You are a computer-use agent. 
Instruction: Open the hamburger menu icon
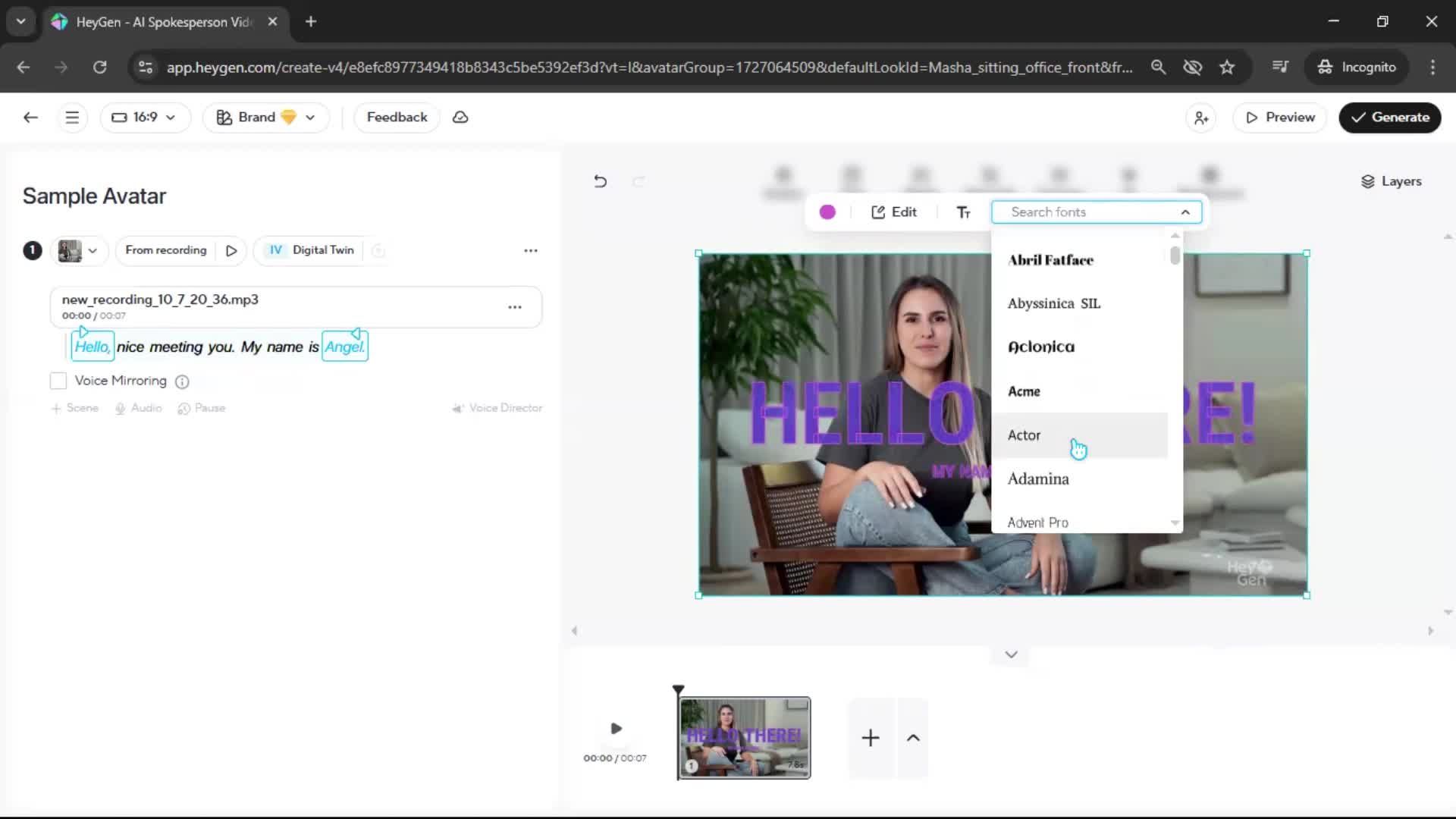coord(72,118)
